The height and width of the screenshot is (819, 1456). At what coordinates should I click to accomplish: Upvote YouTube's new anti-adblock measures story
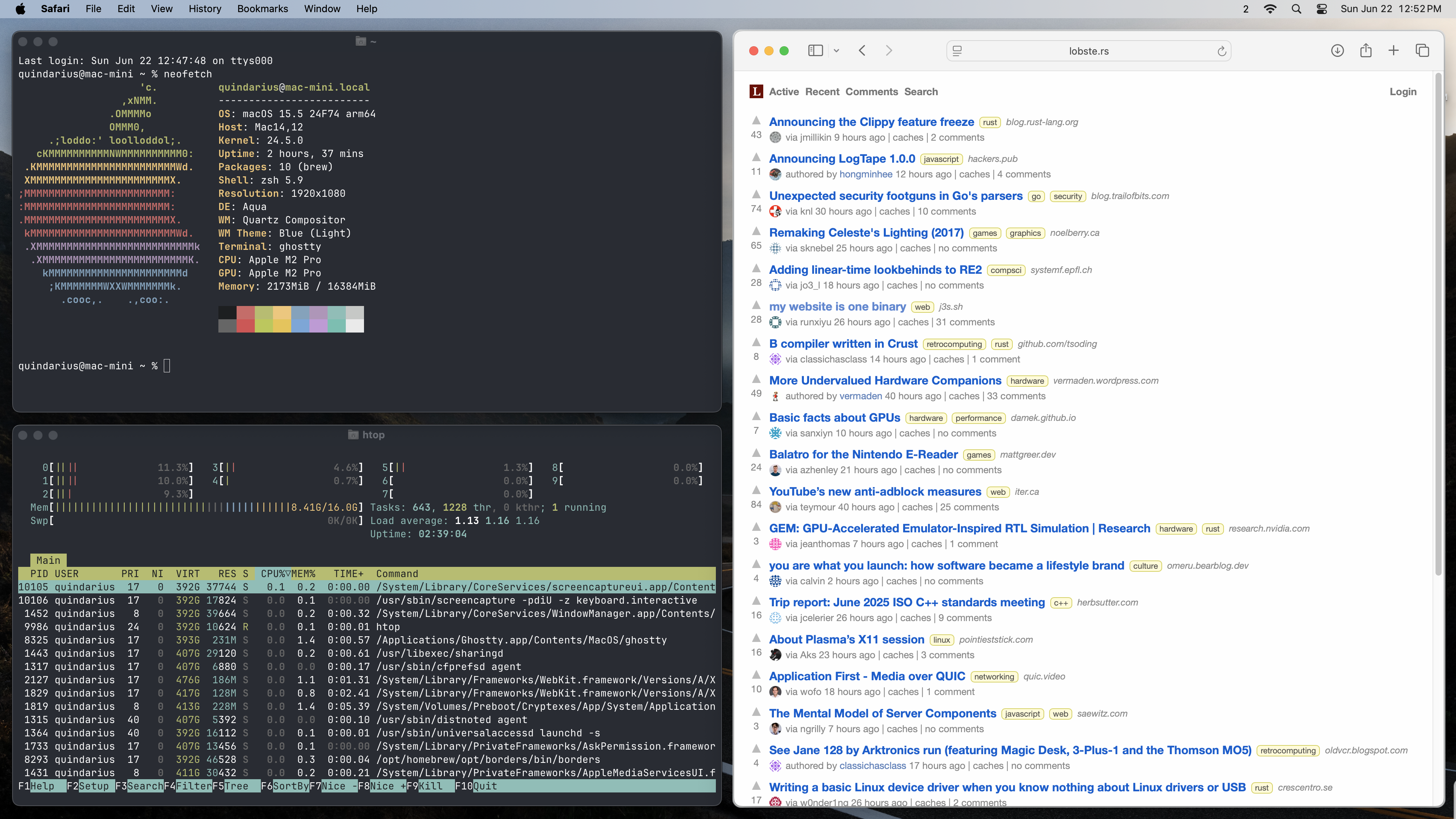(756, 490)
